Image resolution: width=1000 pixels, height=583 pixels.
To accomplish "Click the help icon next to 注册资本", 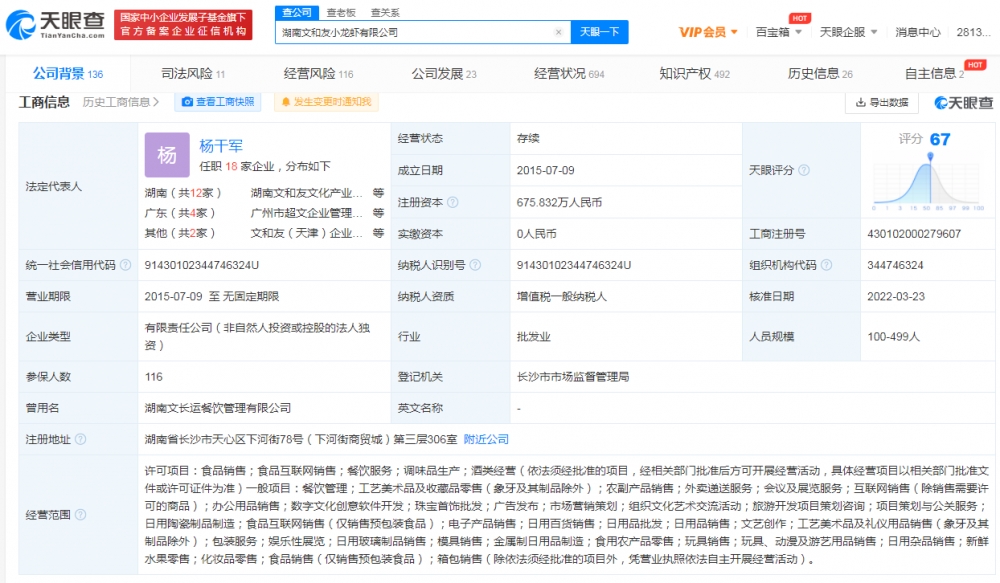I will click(x=453, y=202).
